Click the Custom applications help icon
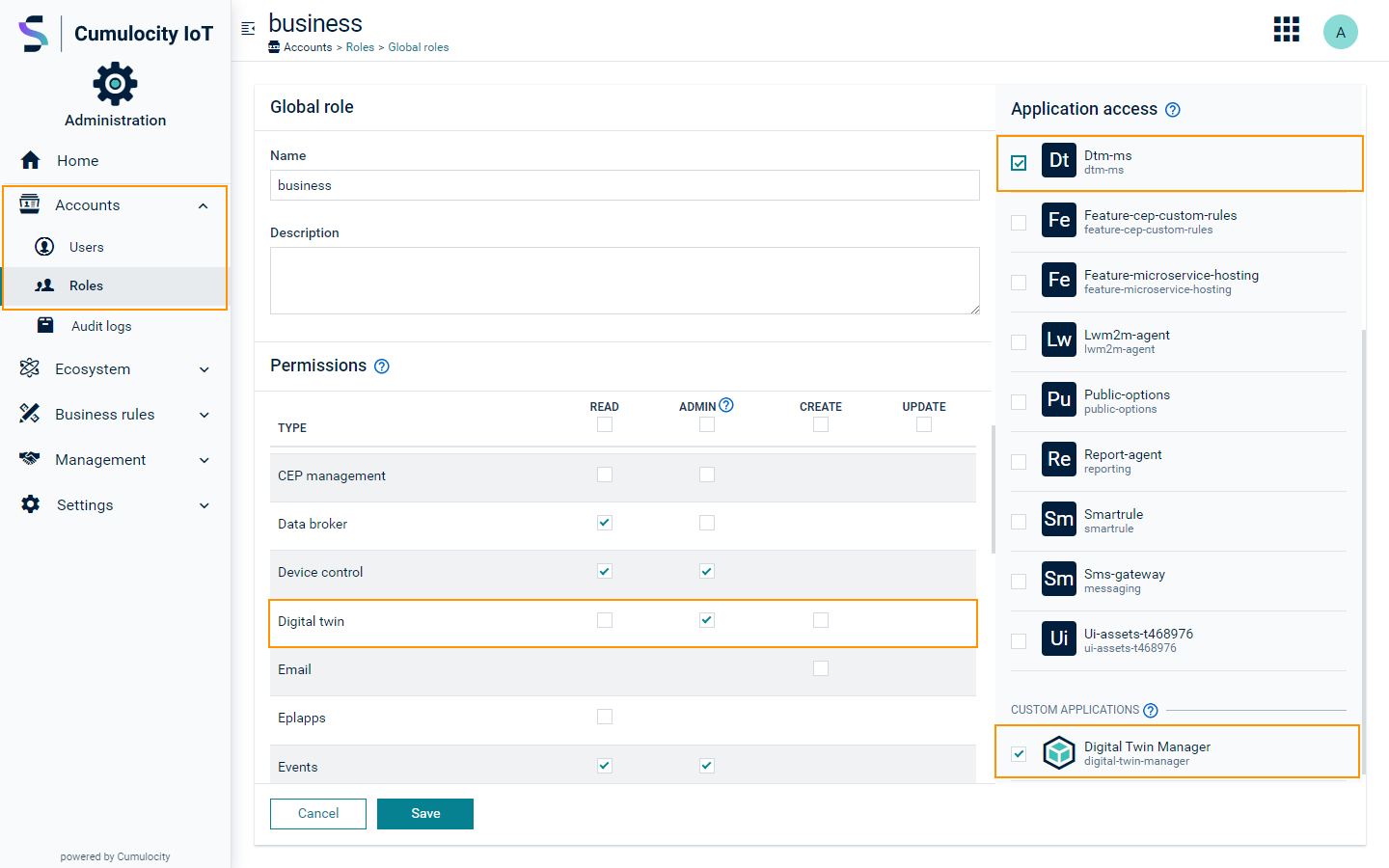Viewport: 1389px width, 868px height. pos(1151,711)
